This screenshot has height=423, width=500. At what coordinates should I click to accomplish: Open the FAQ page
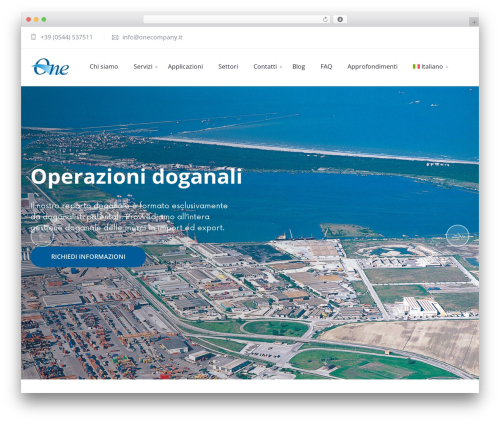(x=326, y=67)
